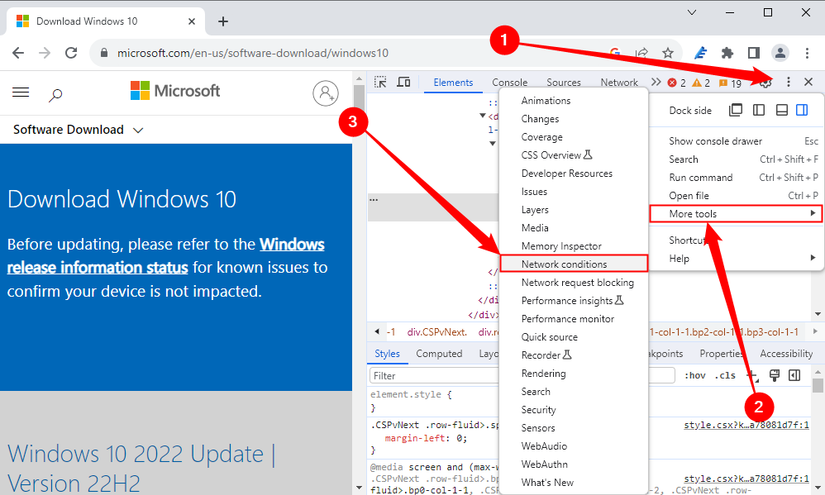This screenshot has width=825, height=495.
Task: Select Animations in More tools submenu
Action: (x=574, y=100)
